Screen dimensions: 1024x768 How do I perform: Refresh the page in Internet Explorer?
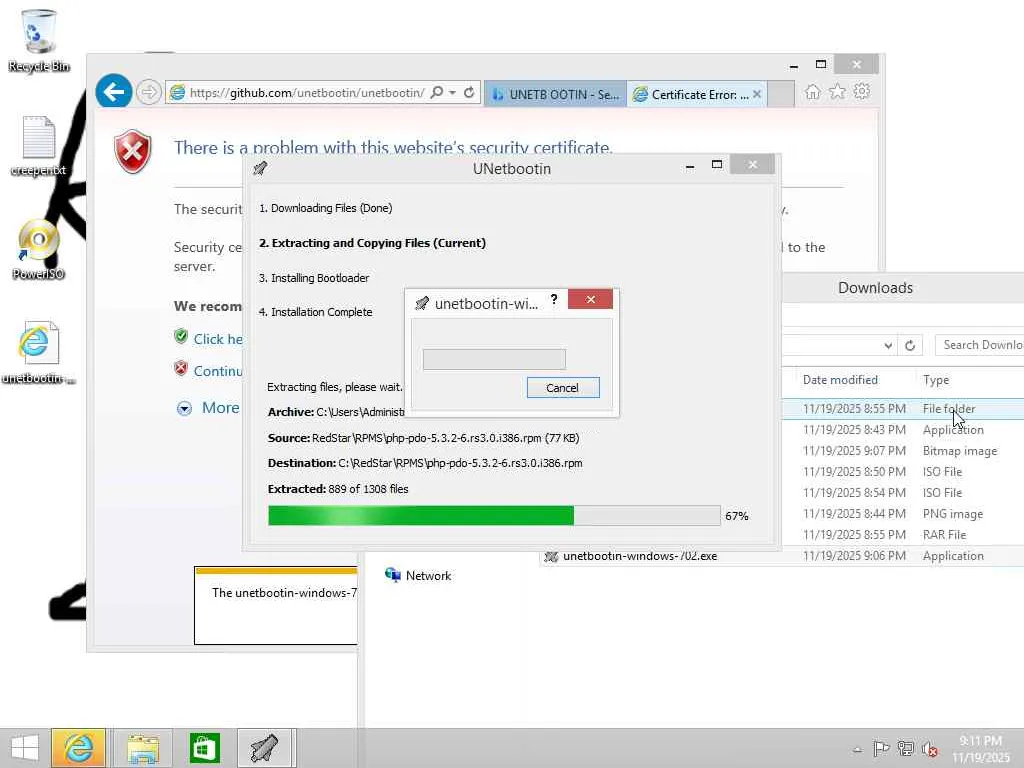469,93
